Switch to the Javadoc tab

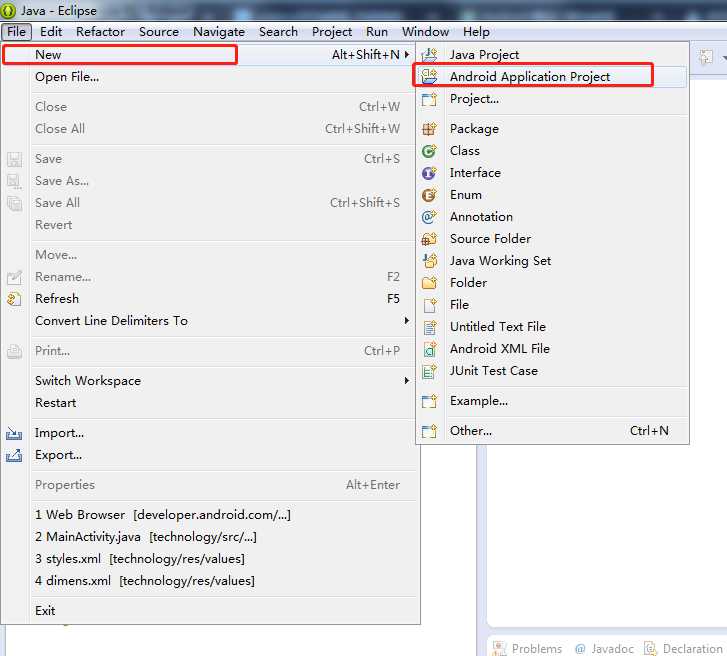point(604,648)
